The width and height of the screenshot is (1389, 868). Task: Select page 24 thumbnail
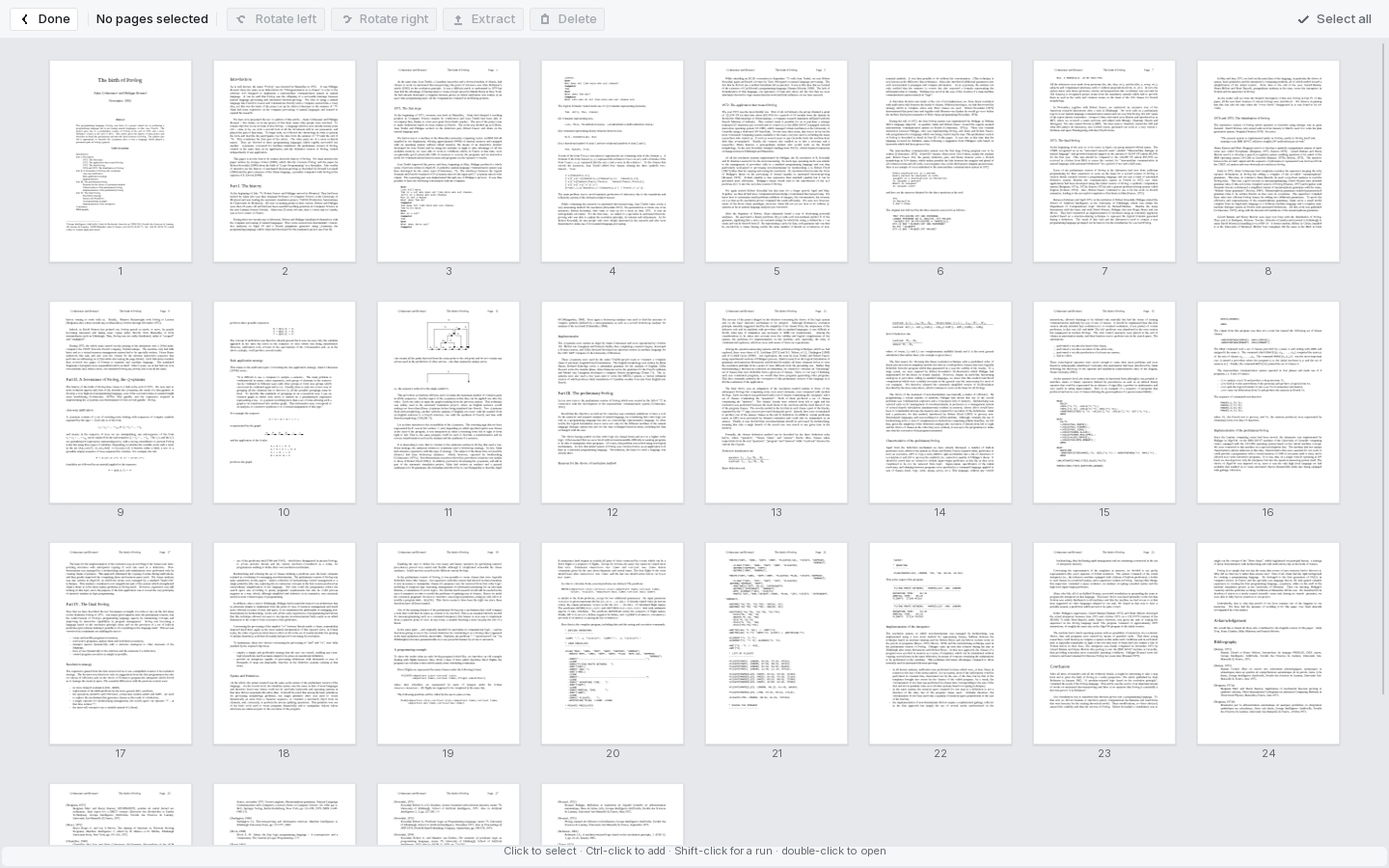point(1268,643)
